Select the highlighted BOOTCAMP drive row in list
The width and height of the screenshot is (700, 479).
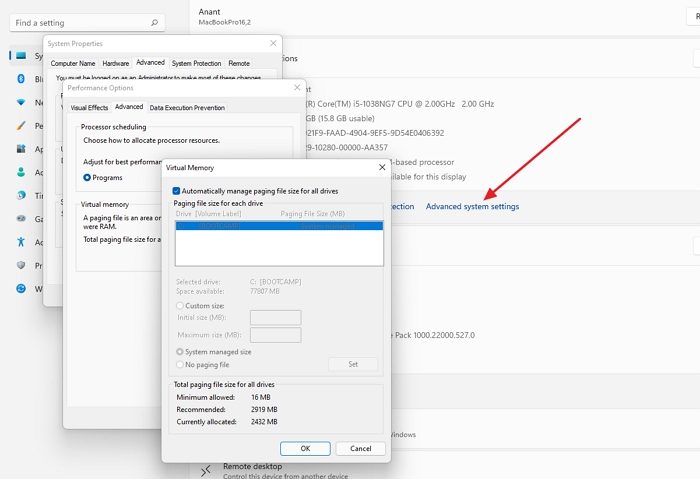point(279,226)
